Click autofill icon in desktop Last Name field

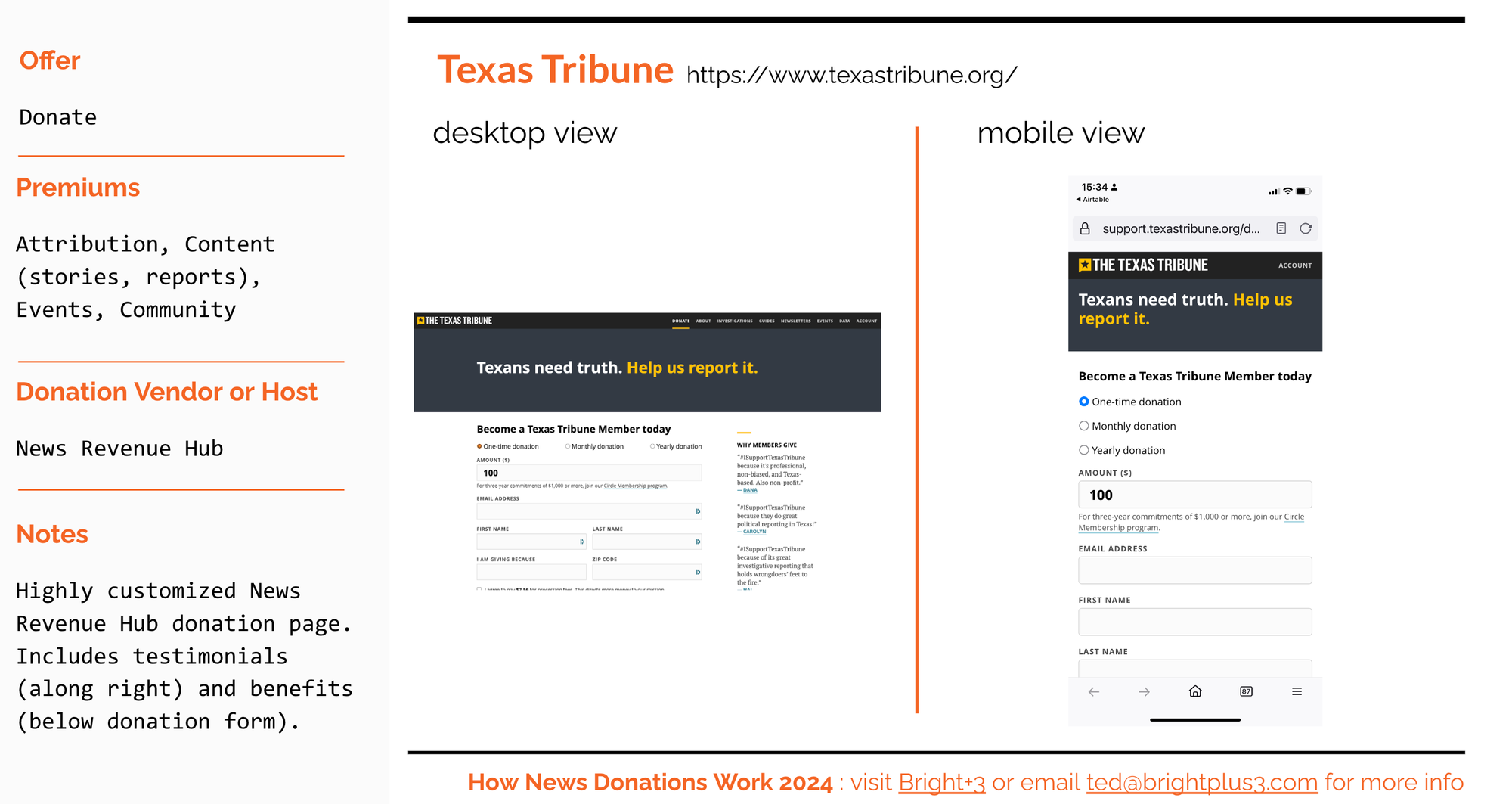[698, 542]
